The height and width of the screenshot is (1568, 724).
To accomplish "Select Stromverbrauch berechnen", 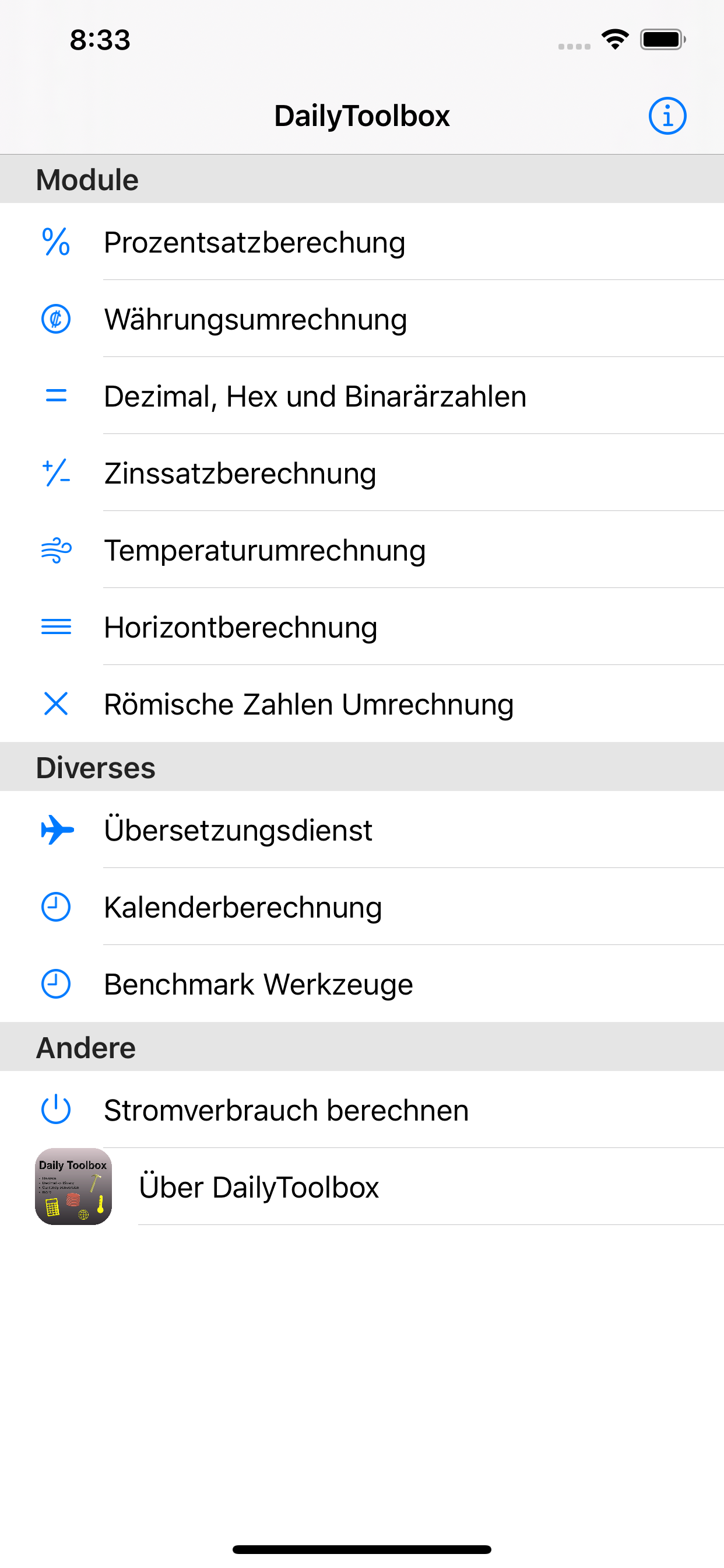I will [362, 1109].
